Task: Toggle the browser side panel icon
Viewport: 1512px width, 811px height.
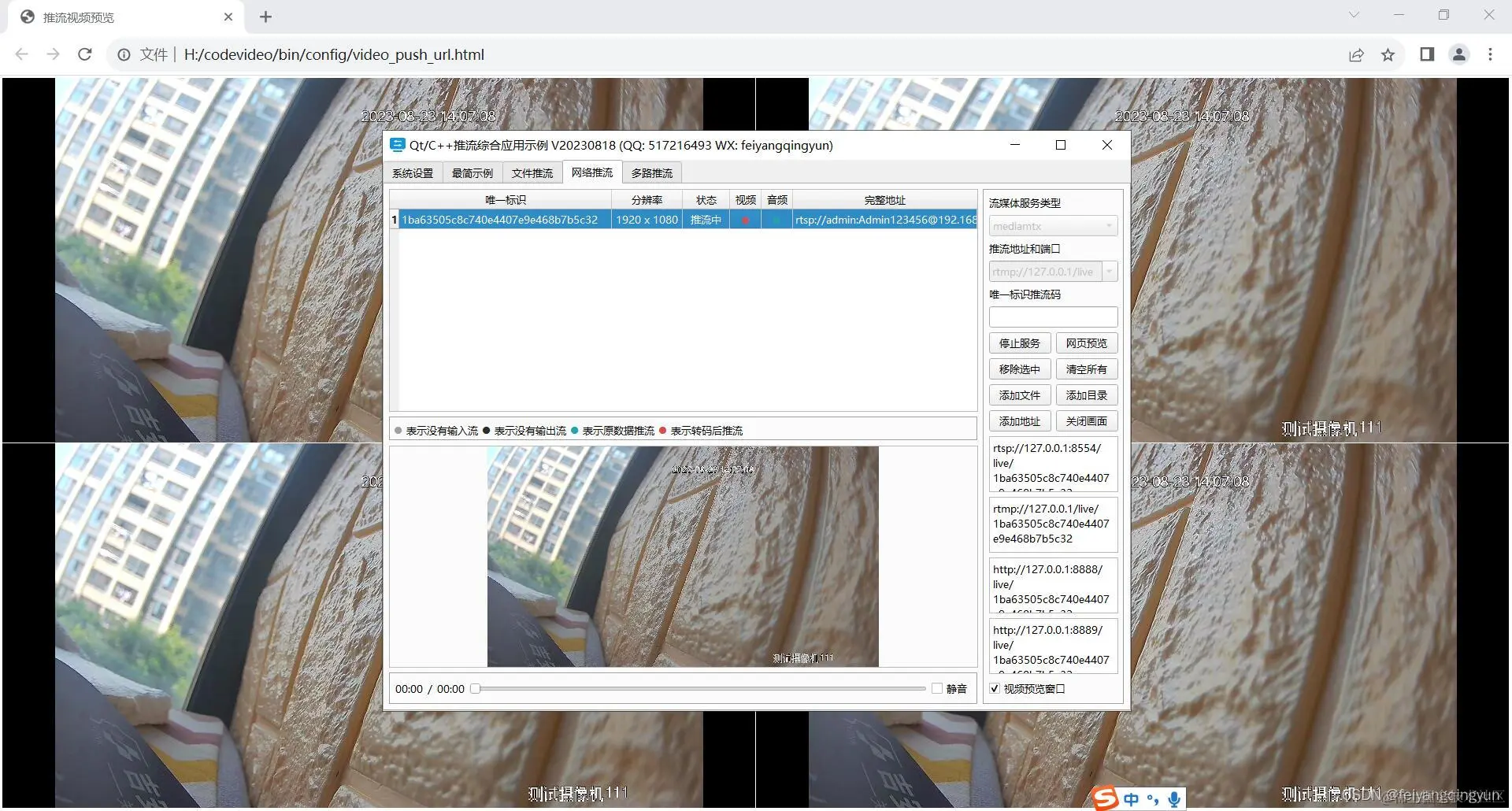Action: 1427,54
